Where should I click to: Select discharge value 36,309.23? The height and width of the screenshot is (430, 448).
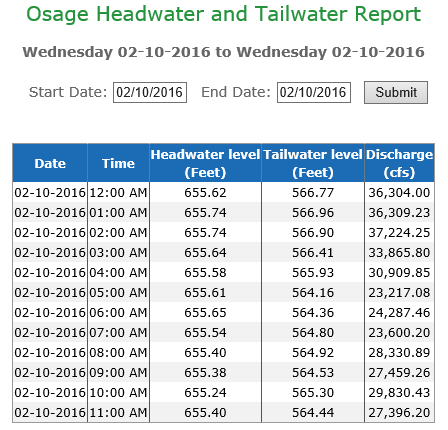pos(399,212)
